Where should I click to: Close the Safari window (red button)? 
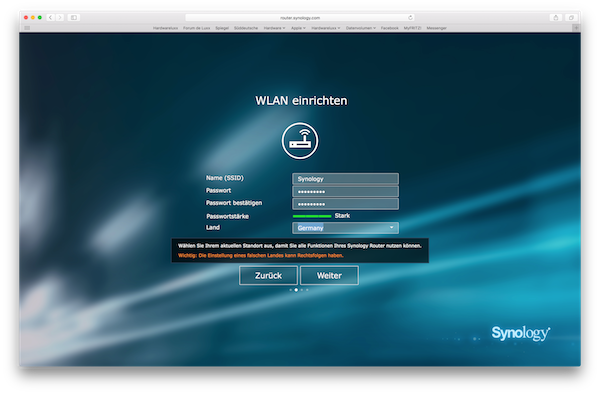(26, 18)
